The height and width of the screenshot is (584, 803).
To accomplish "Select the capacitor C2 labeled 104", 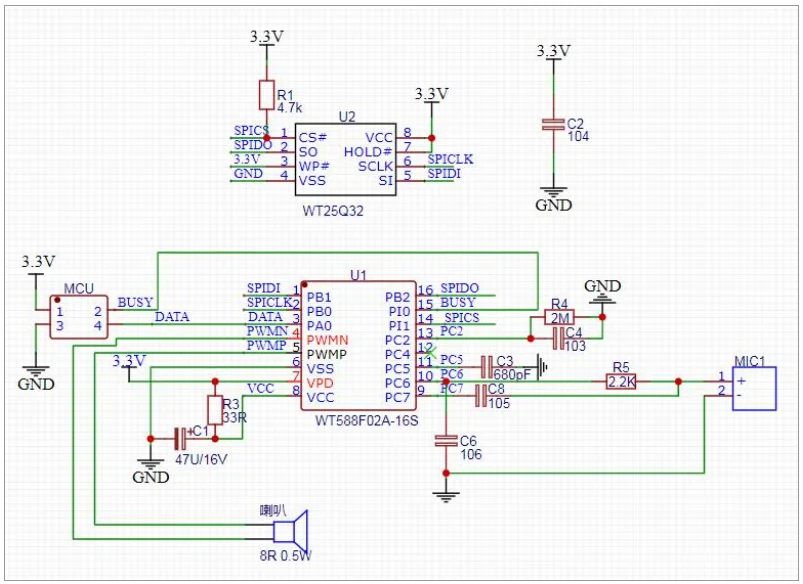I will click(x=551, y=125).
